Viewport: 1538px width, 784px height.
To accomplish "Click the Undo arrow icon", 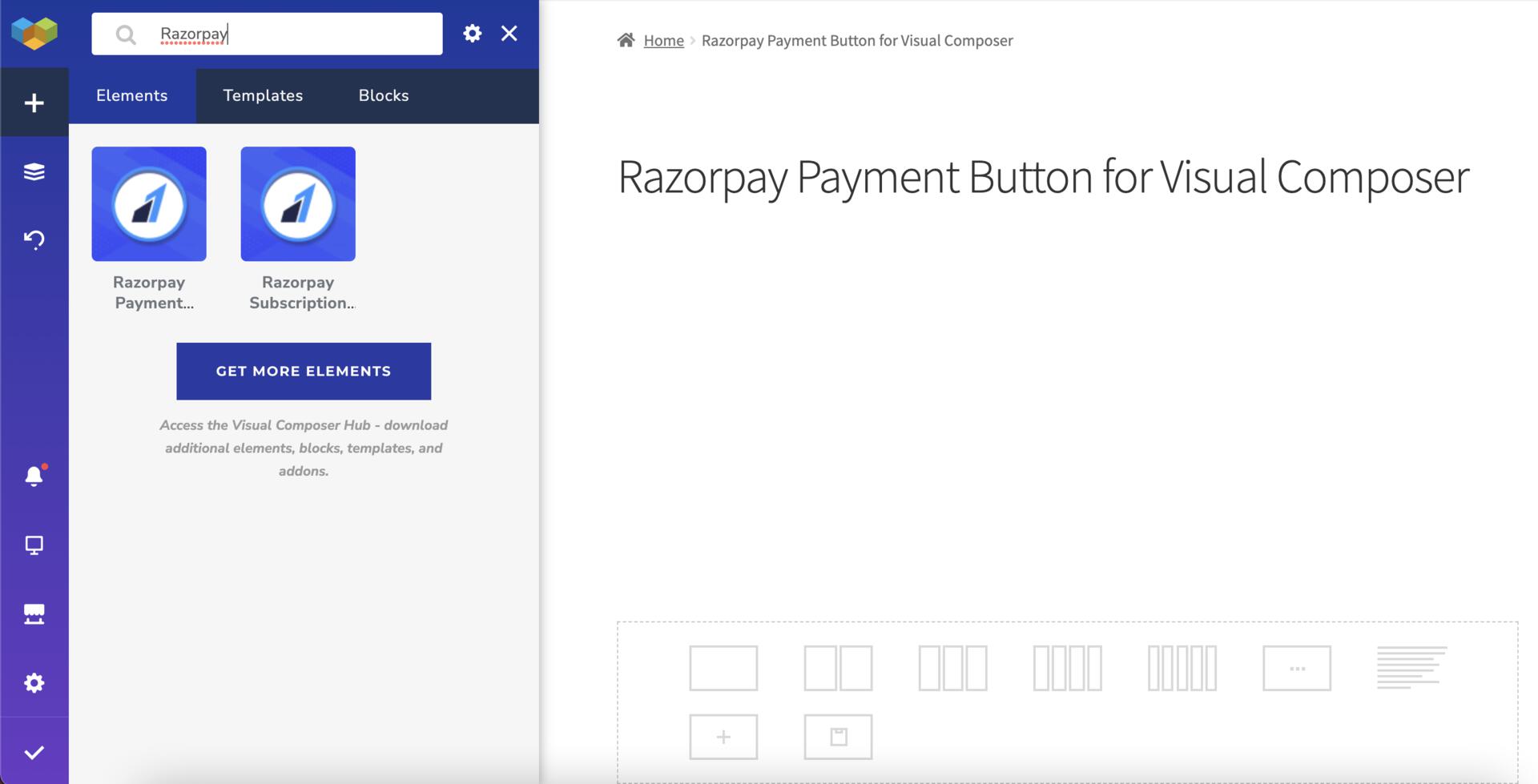I will (x=34, y=239).
